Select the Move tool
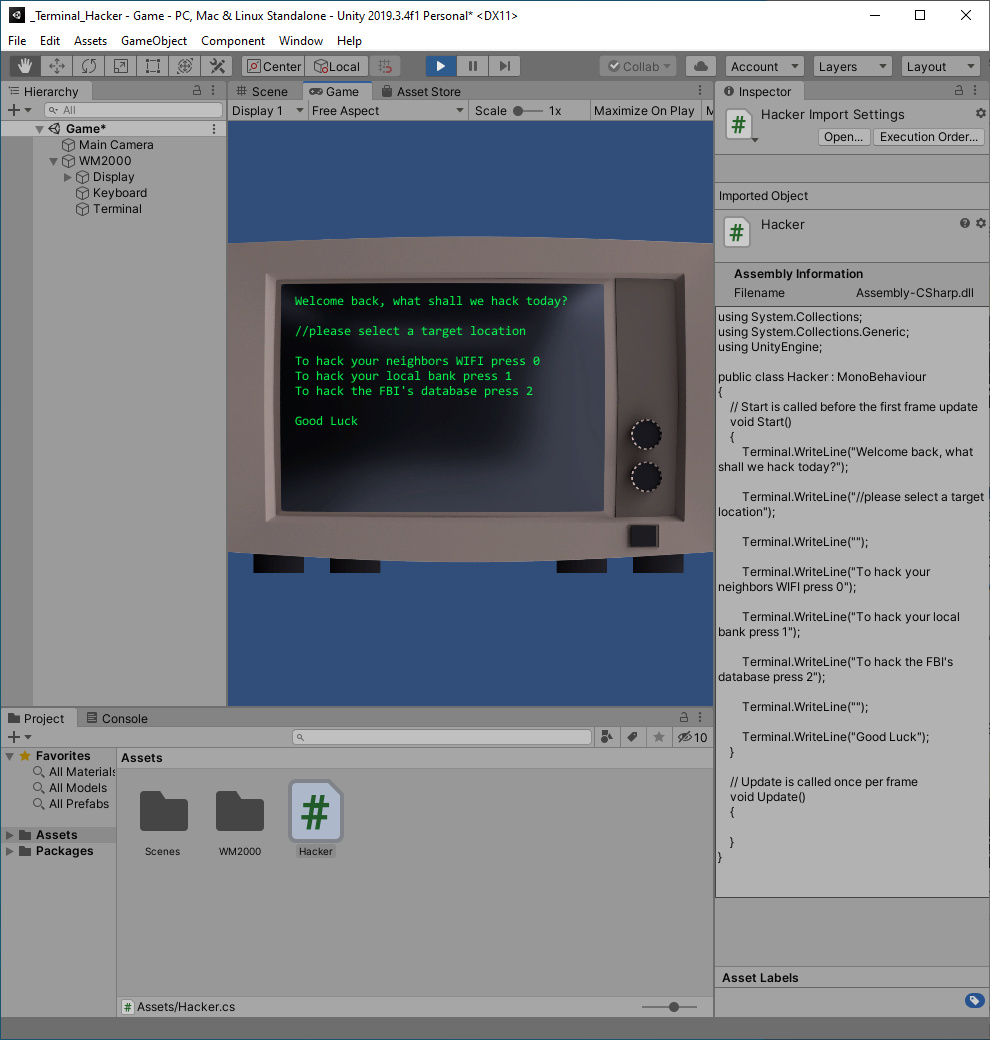The width and height of the screenshot is (990, 1040). (57, 66)
